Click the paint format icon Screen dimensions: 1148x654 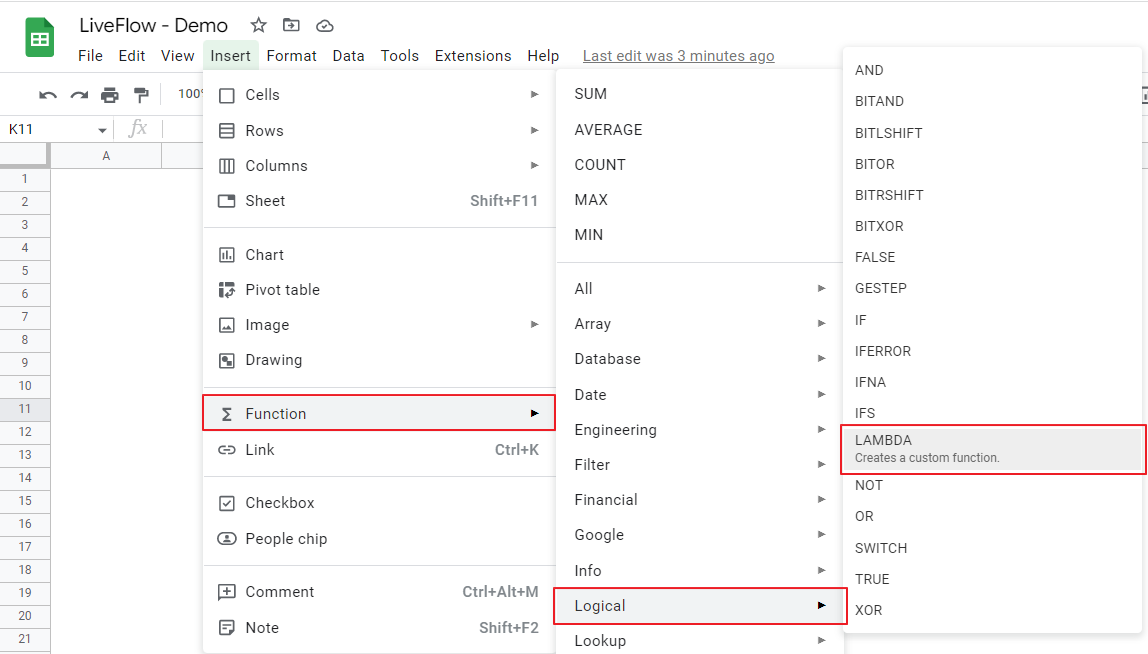(x=141, y=94)
